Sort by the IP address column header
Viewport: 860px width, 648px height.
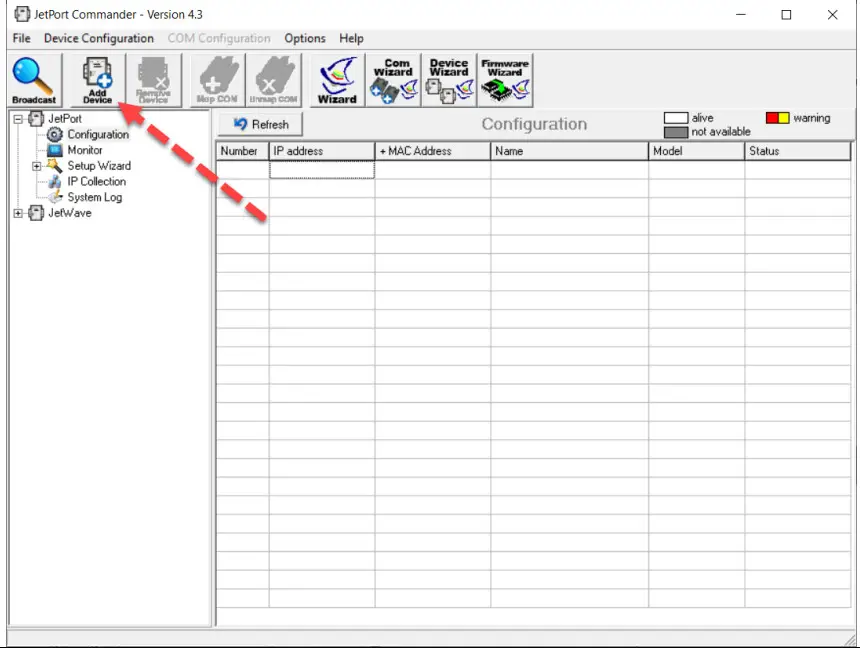pyautogui.click(x=322, y=151)
